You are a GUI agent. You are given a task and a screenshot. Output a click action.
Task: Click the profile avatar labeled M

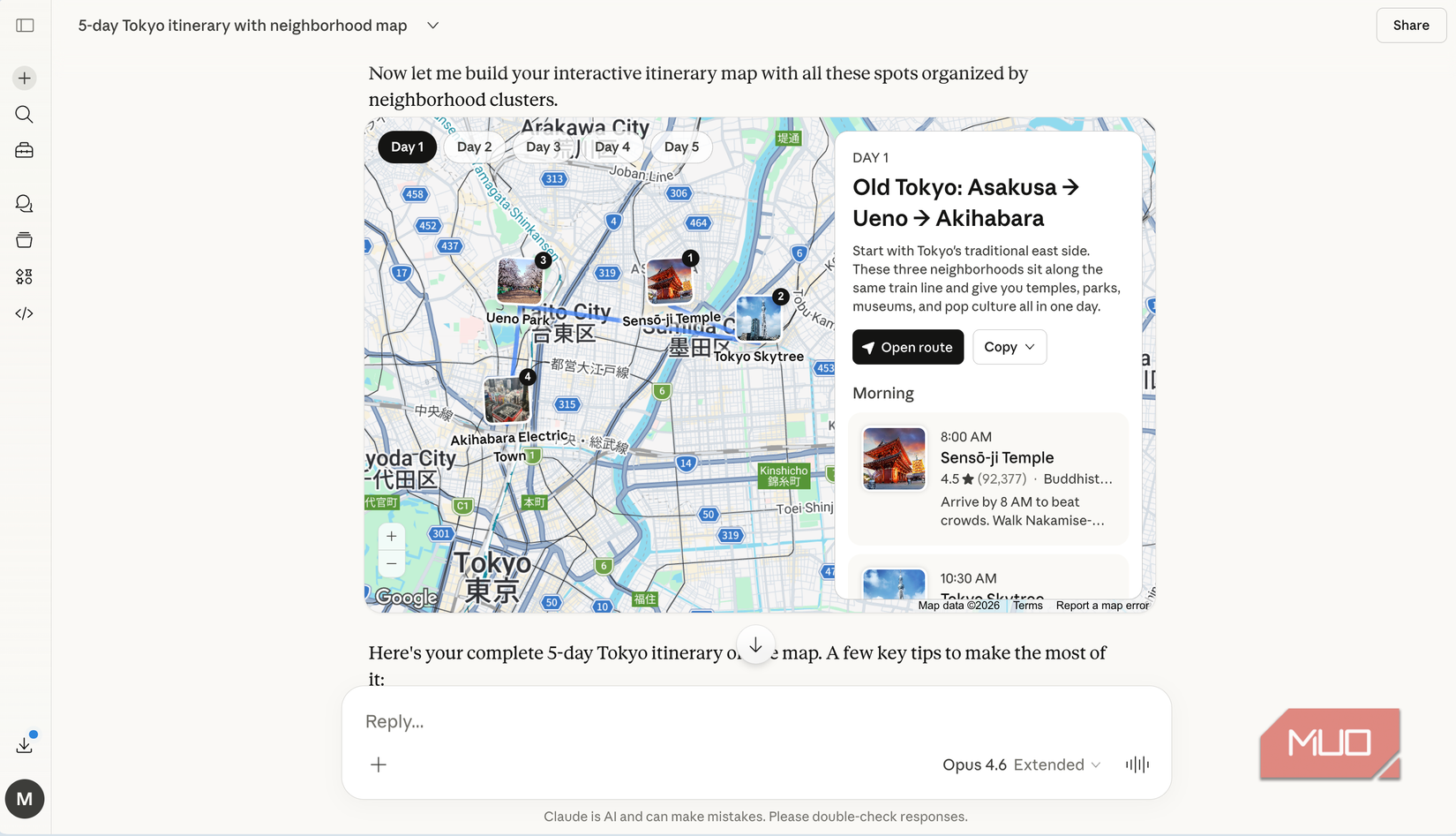tap(25, 799)
